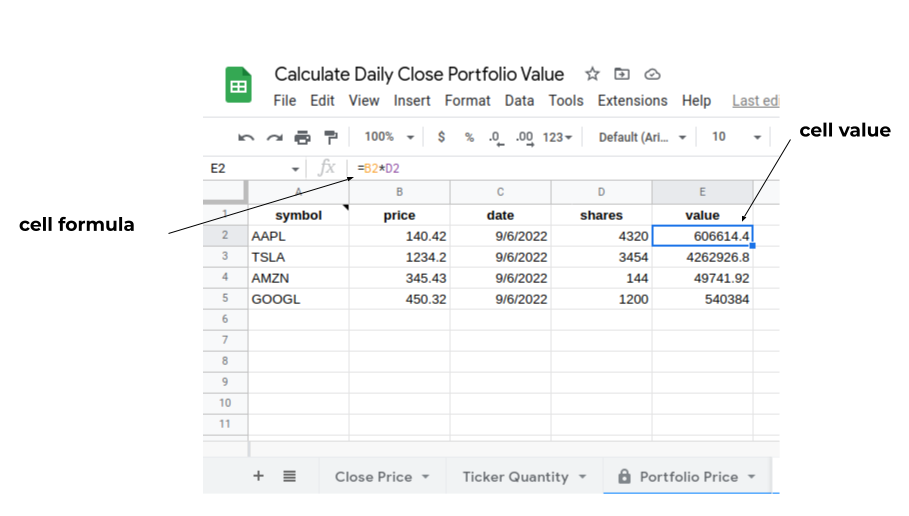The width and height of the screenshot is (909, 516).
Task: Open the all sheets list icon
Action: [289, 476]
